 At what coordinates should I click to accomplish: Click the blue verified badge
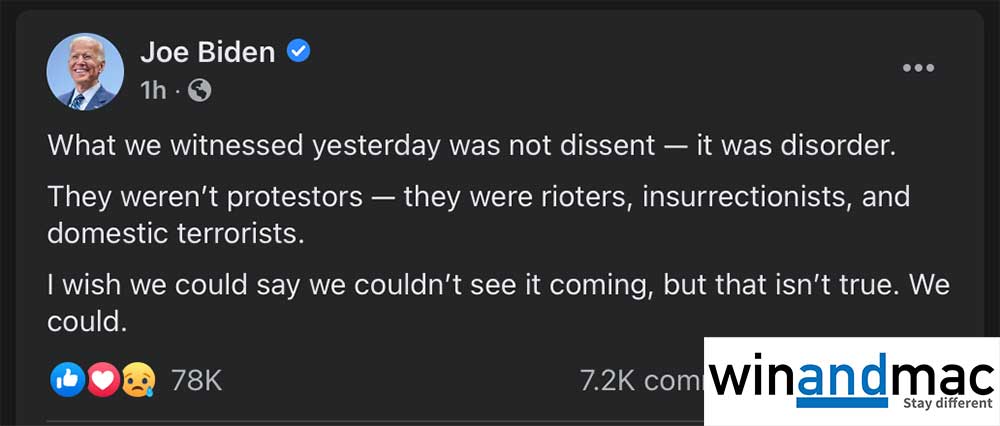(298, 51)
